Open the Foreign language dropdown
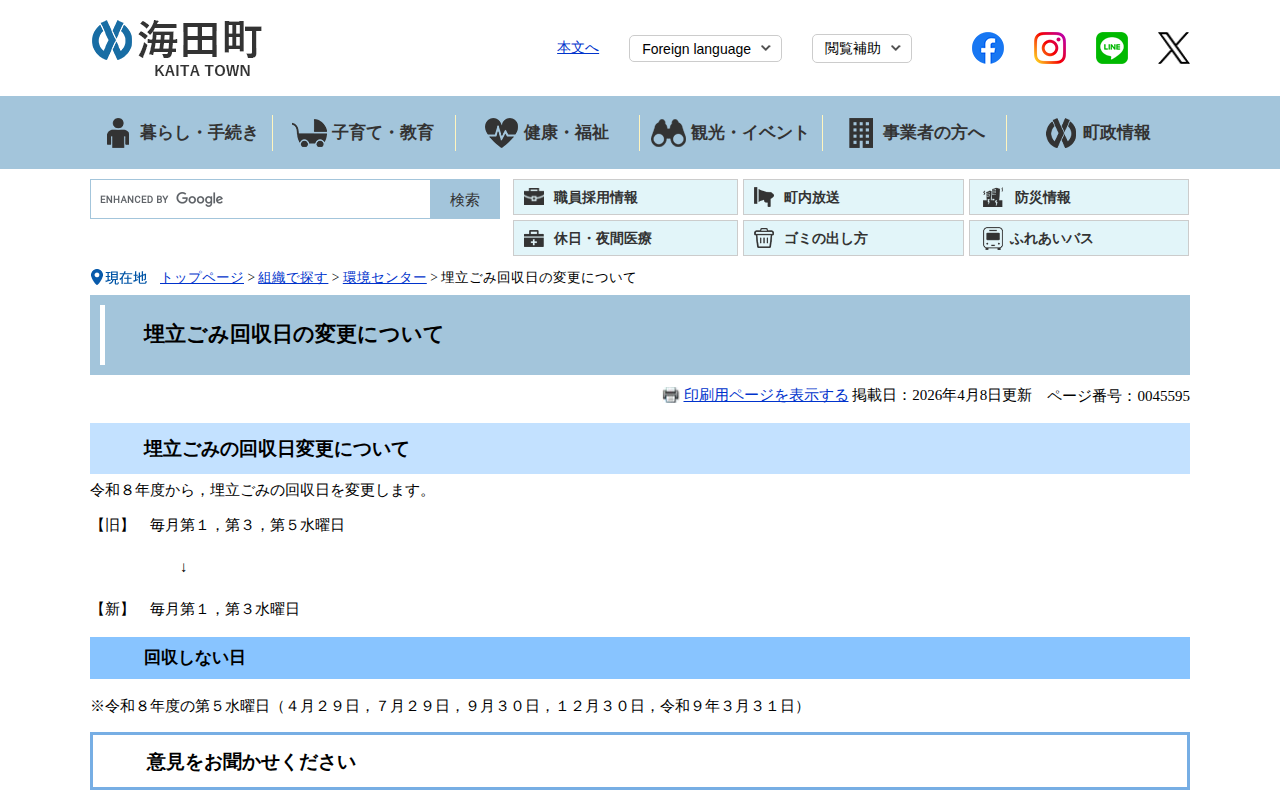Screen dimensions: 1280x800 705,48
